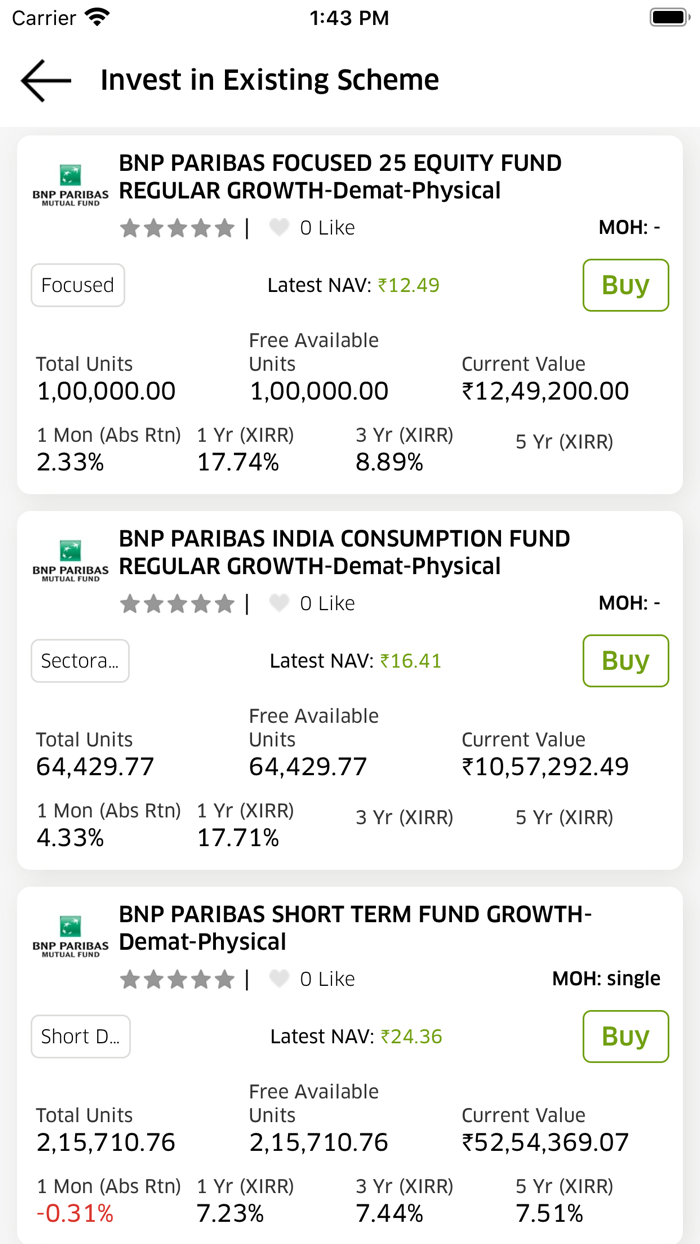Buy the Focused 25 Equity Fund
The height and width of the screenshot is (1244, 700).
pyautogui.click(x=625, y=285)
